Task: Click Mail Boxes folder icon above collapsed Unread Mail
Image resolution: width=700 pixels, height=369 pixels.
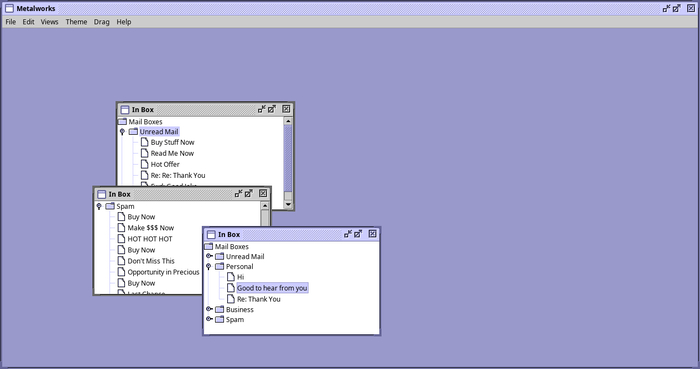Action: tap(208, 246)
